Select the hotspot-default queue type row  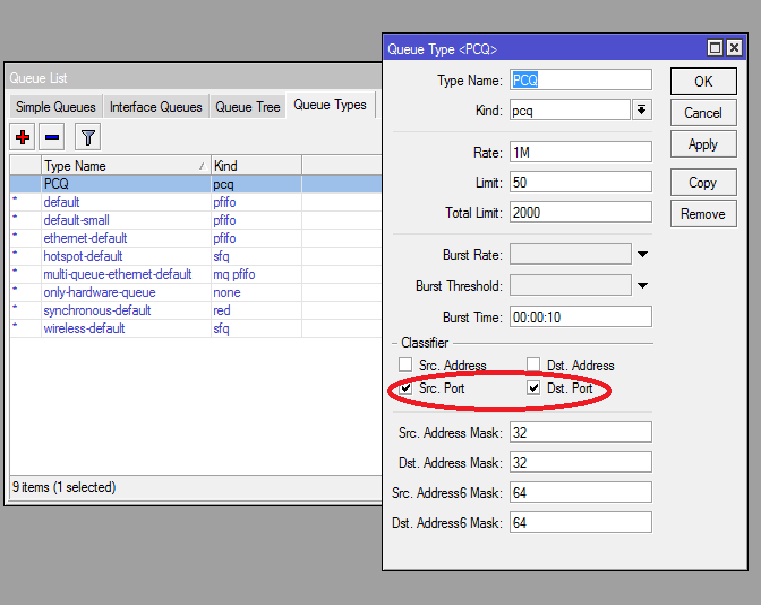point(196,257)
